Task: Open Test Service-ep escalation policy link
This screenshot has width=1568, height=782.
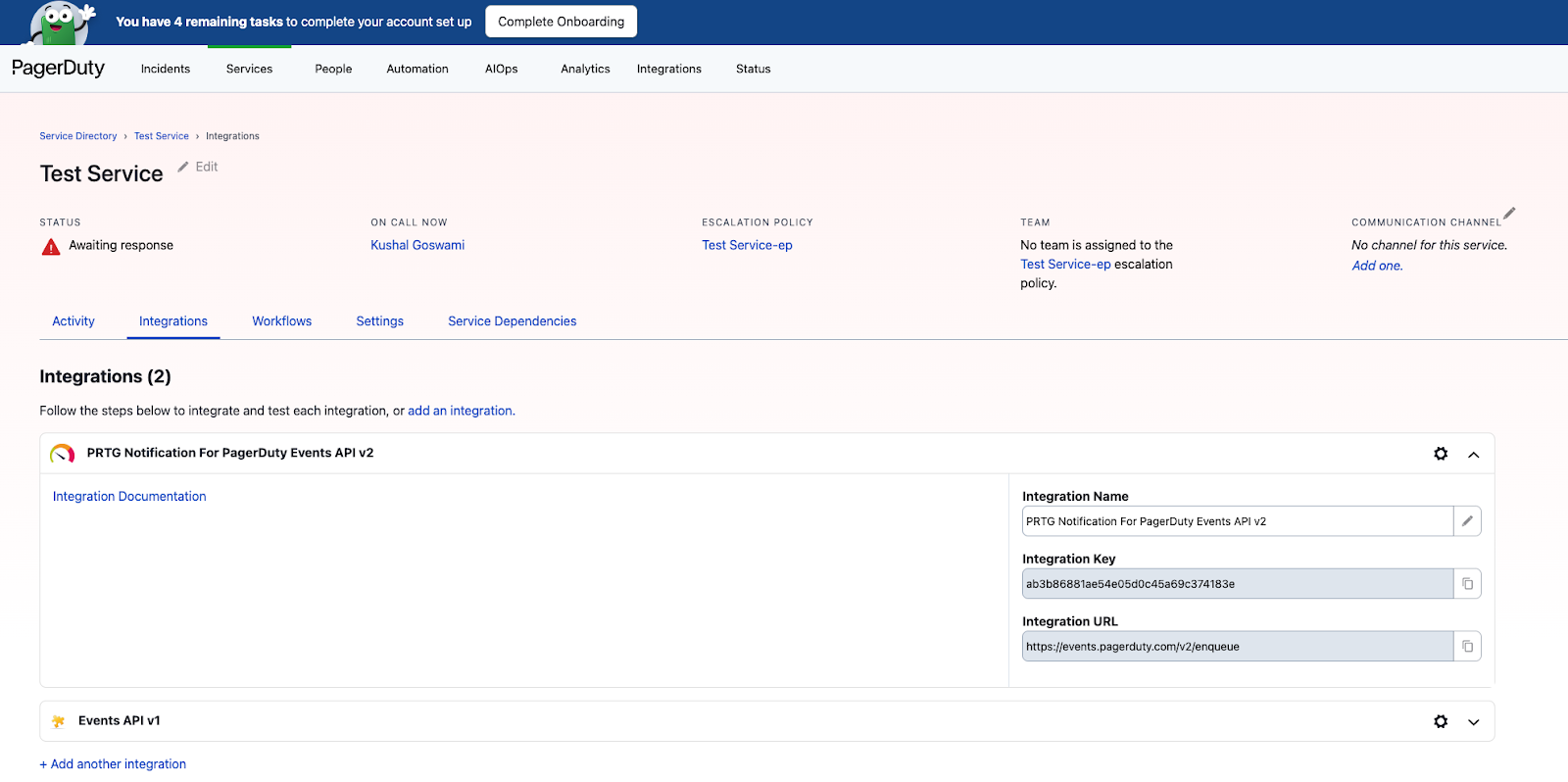Action: pyautogui.click(x=747, y=245)
